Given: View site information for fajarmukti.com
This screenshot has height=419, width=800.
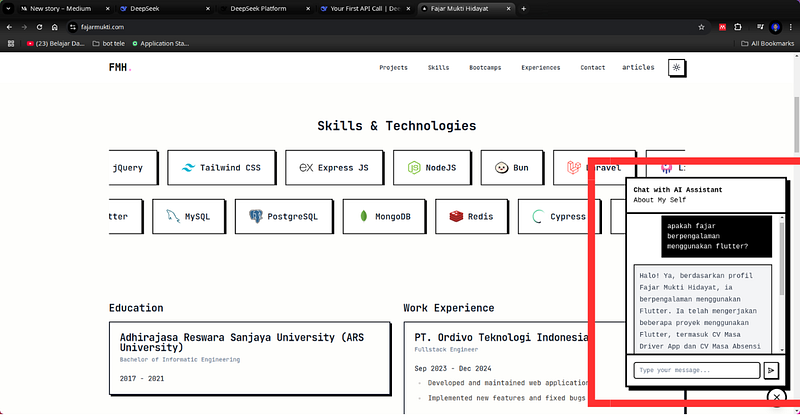Looking at the screenshot, I should pos(73,27).
